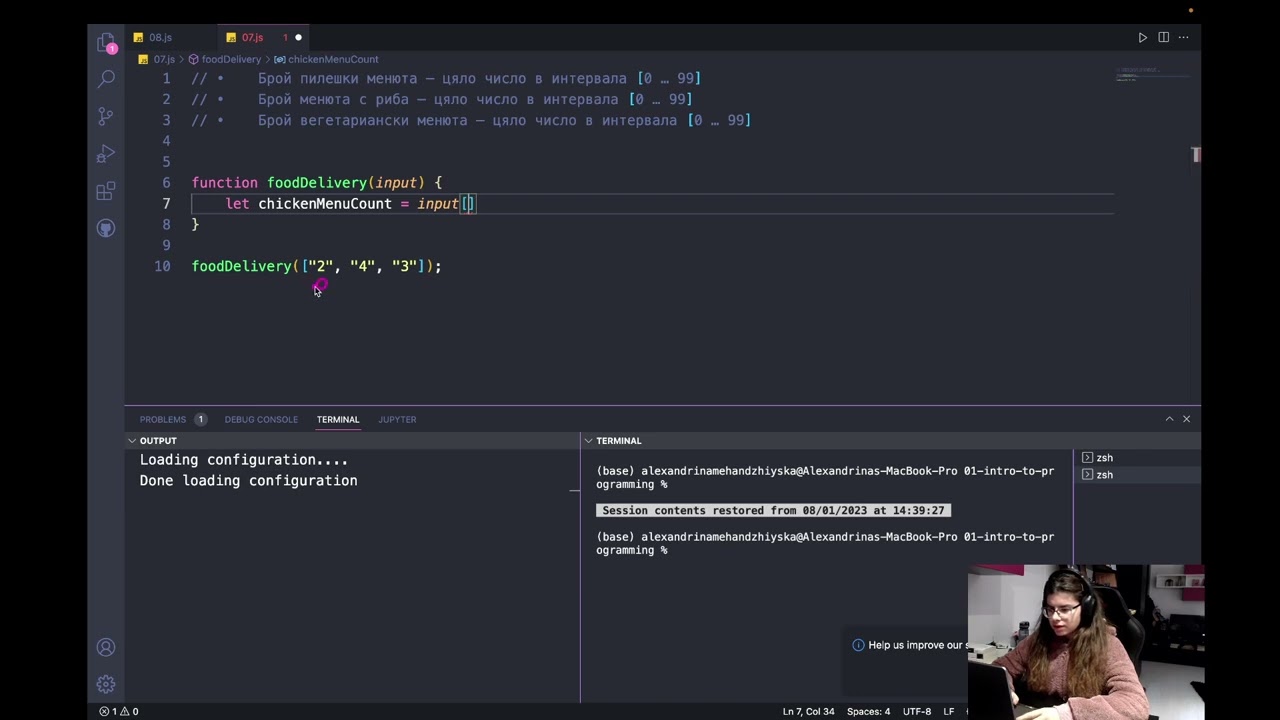Run the code with the play icon
This screenshot has width=1280, height=720.
coord(1142,37)
